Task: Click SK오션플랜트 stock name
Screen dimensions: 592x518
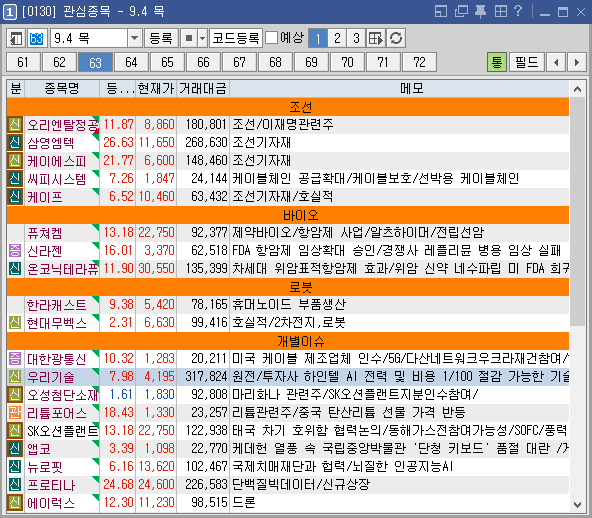Action: (62, 431)
